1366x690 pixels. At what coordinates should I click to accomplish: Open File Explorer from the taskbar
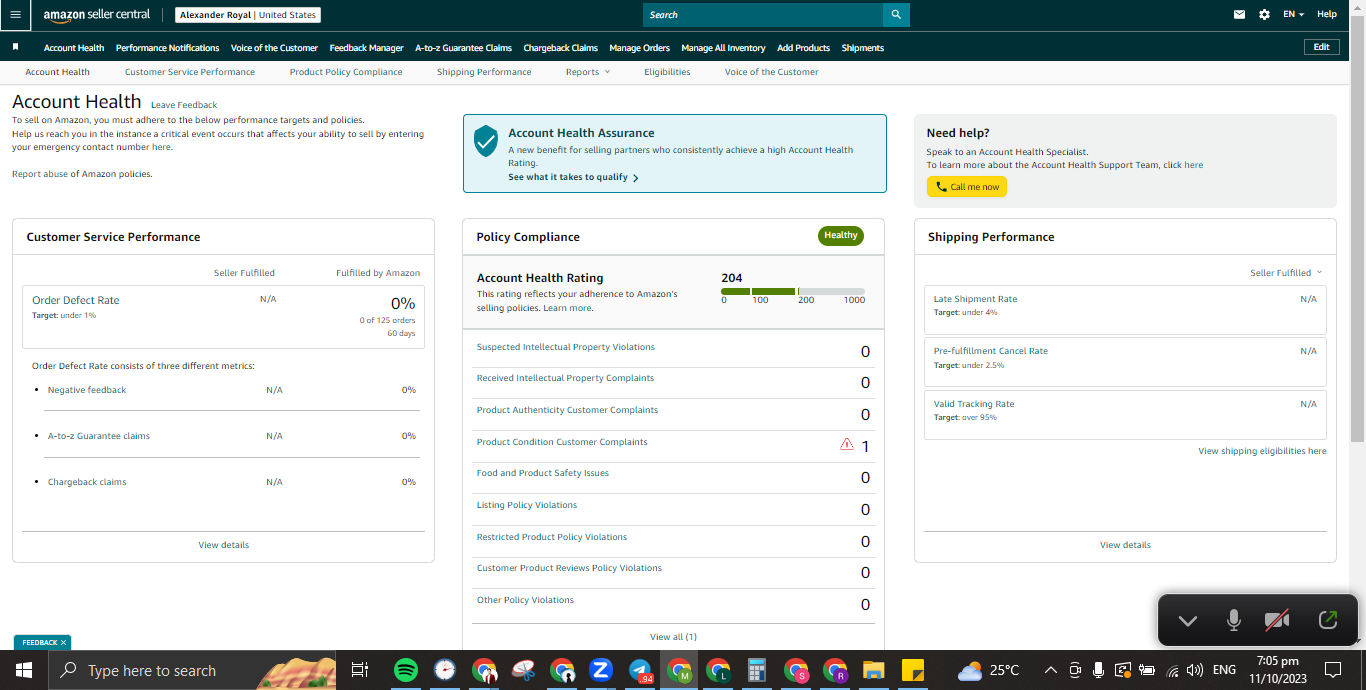874,670
